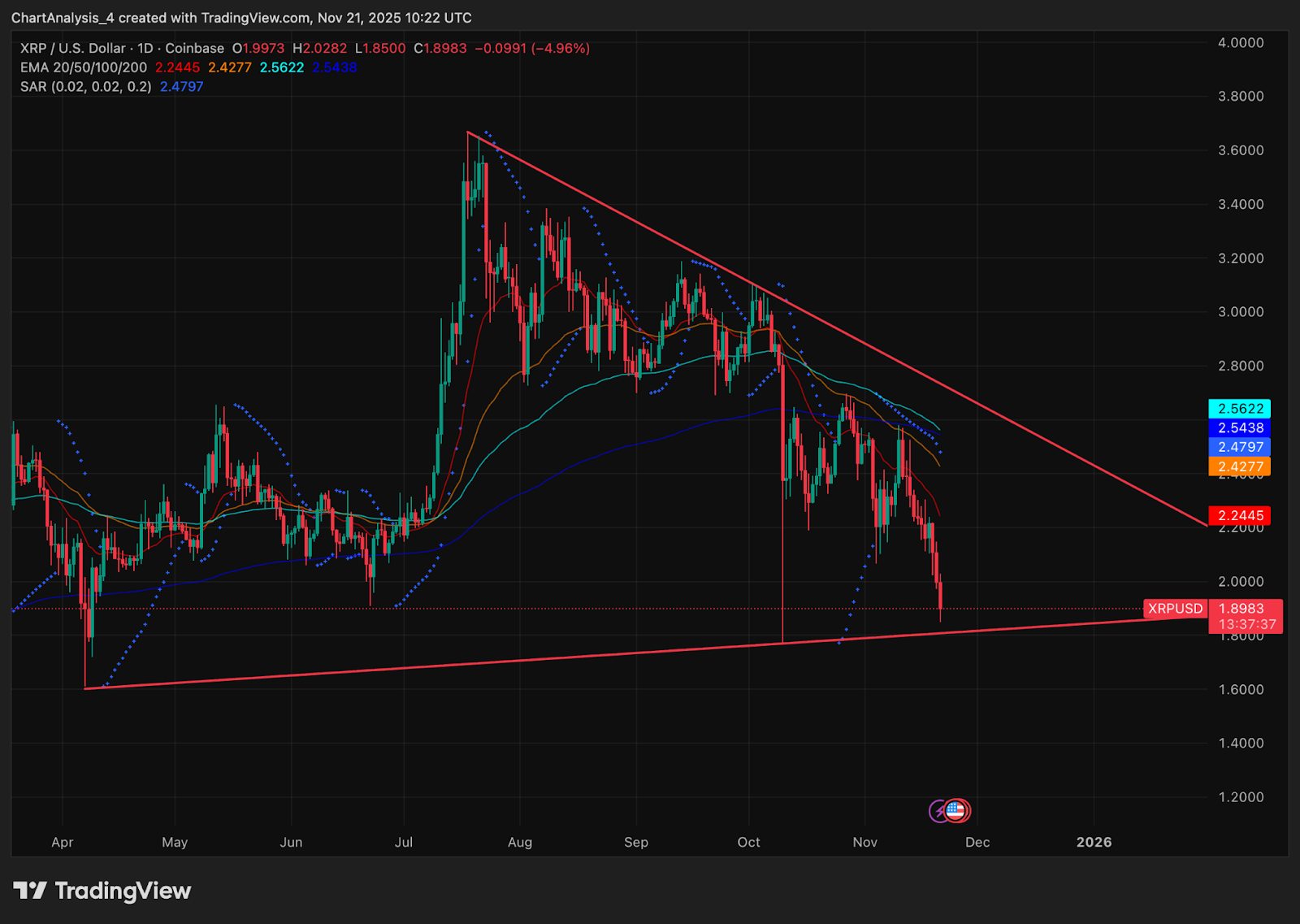1300x924 pixels.
Task: Click the 4.0000 price scale label
Action: tap(1241, 42)
